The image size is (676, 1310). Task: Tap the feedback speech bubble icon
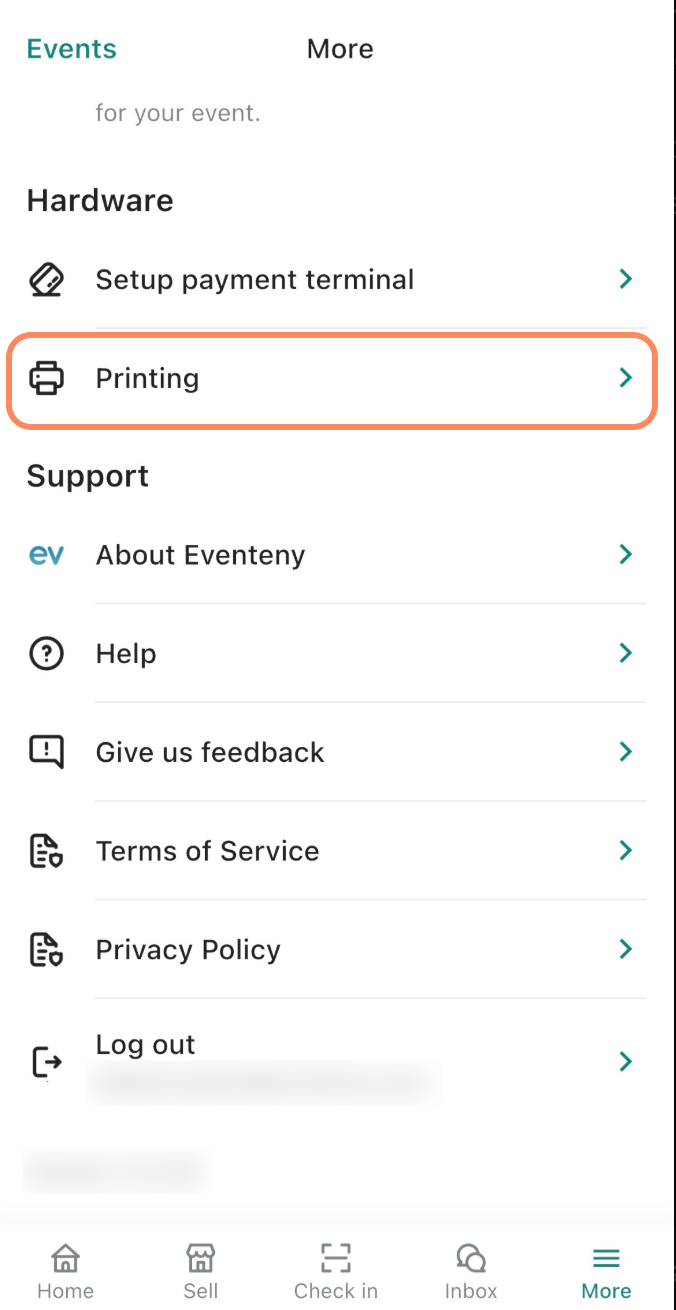tap(46, 752)
